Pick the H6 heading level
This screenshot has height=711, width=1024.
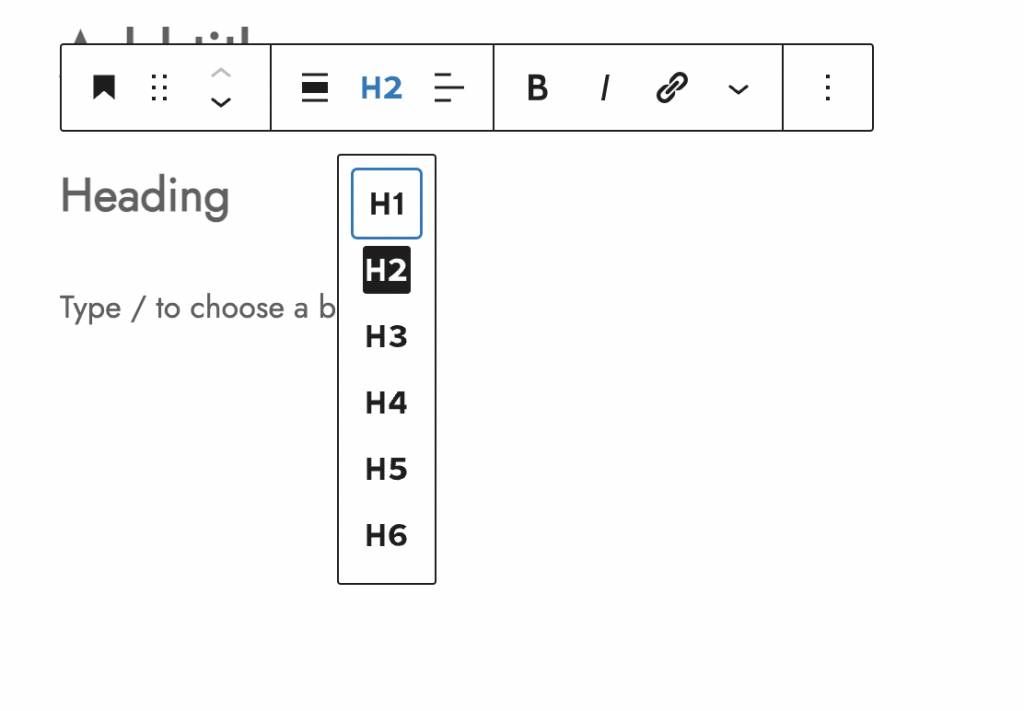387,536
